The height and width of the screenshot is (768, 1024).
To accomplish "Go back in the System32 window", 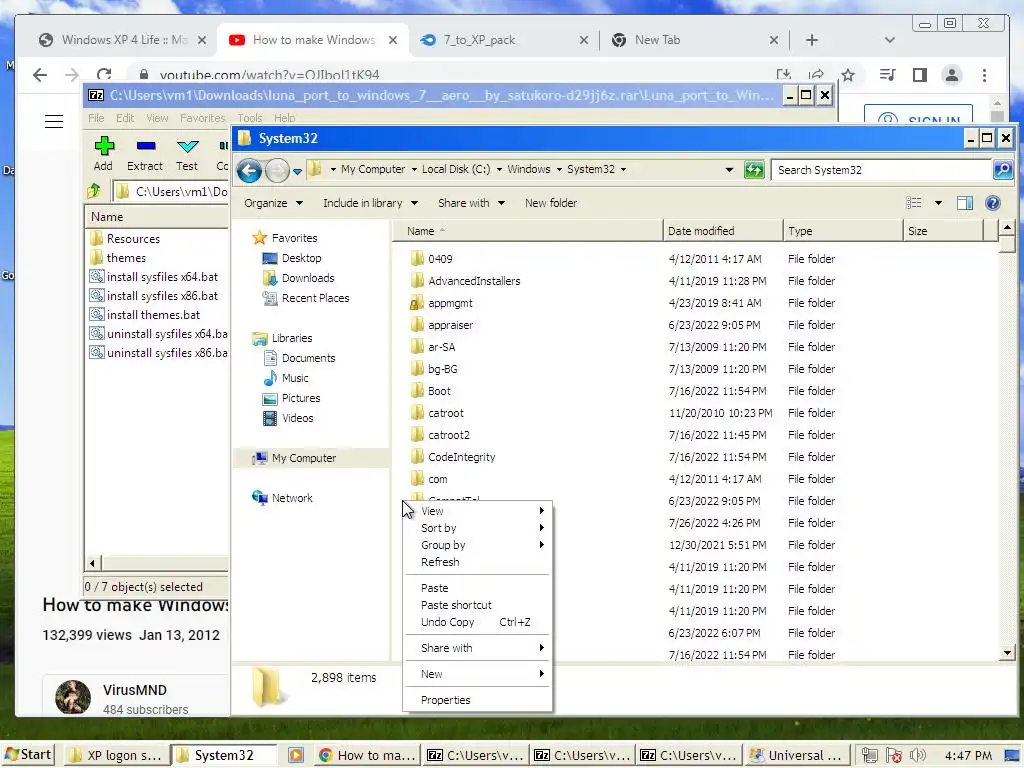I will click(249, 170).
